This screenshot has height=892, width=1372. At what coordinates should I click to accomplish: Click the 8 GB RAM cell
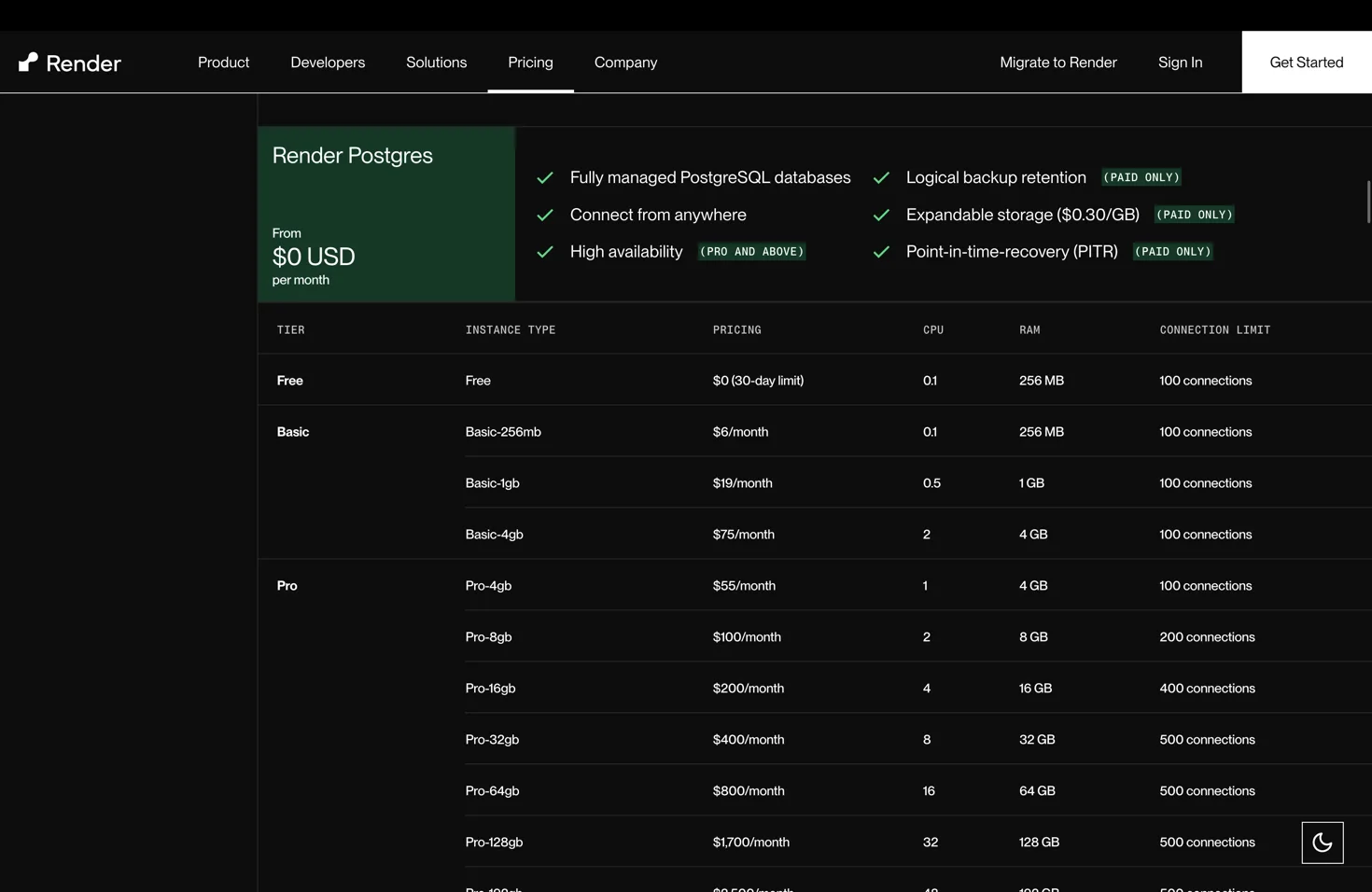[1033, 637]
